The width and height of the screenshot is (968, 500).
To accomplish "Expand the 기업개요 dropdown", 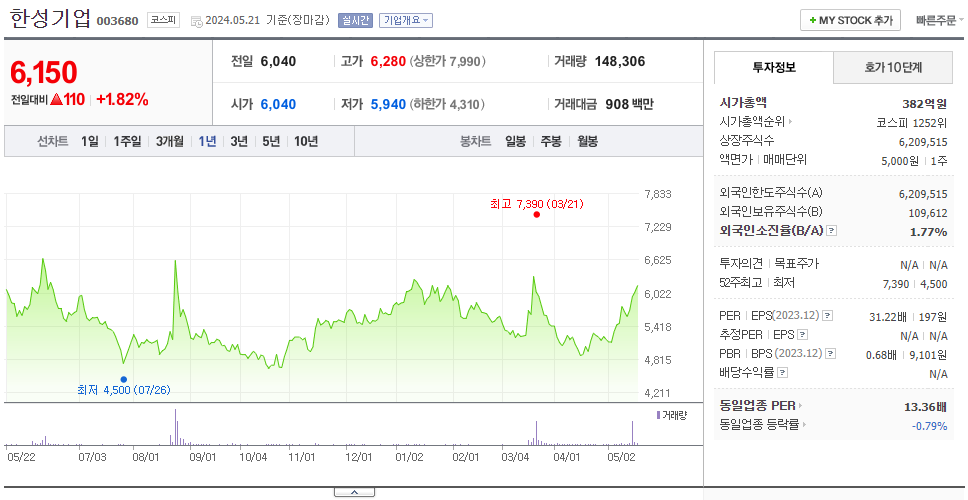I will coord(406,20).
